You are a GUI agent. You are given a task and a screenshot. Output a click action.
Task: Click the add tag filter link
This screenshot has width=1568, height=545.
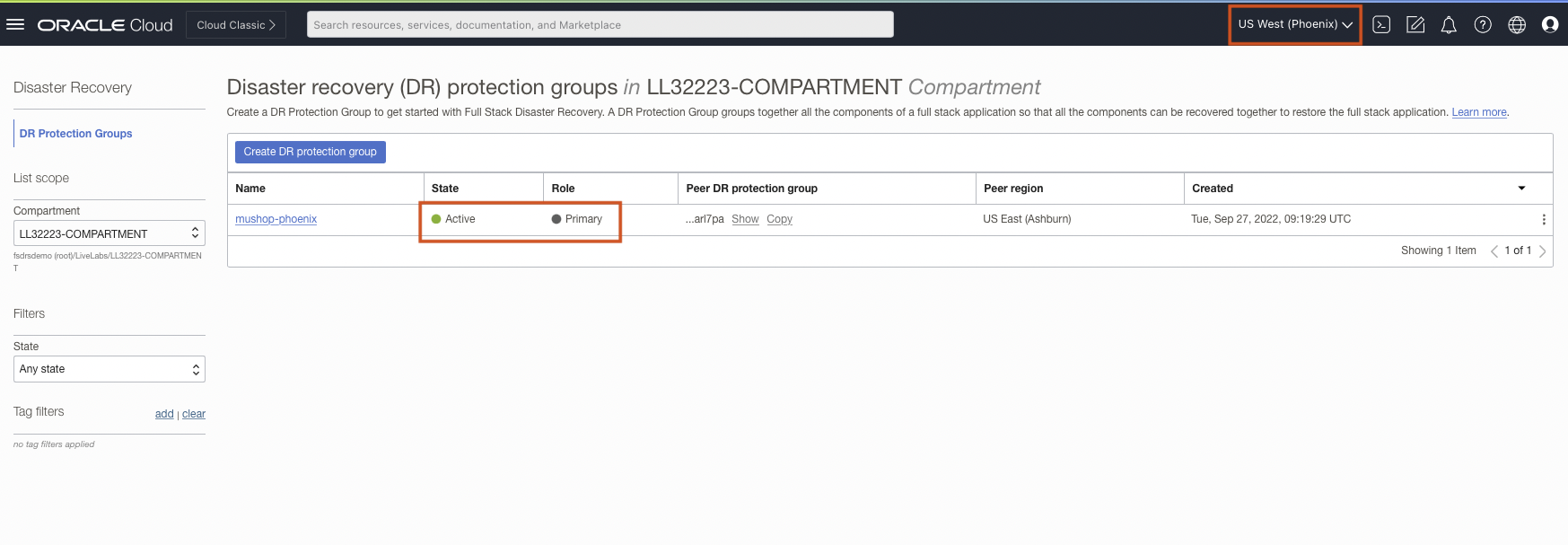164,414
